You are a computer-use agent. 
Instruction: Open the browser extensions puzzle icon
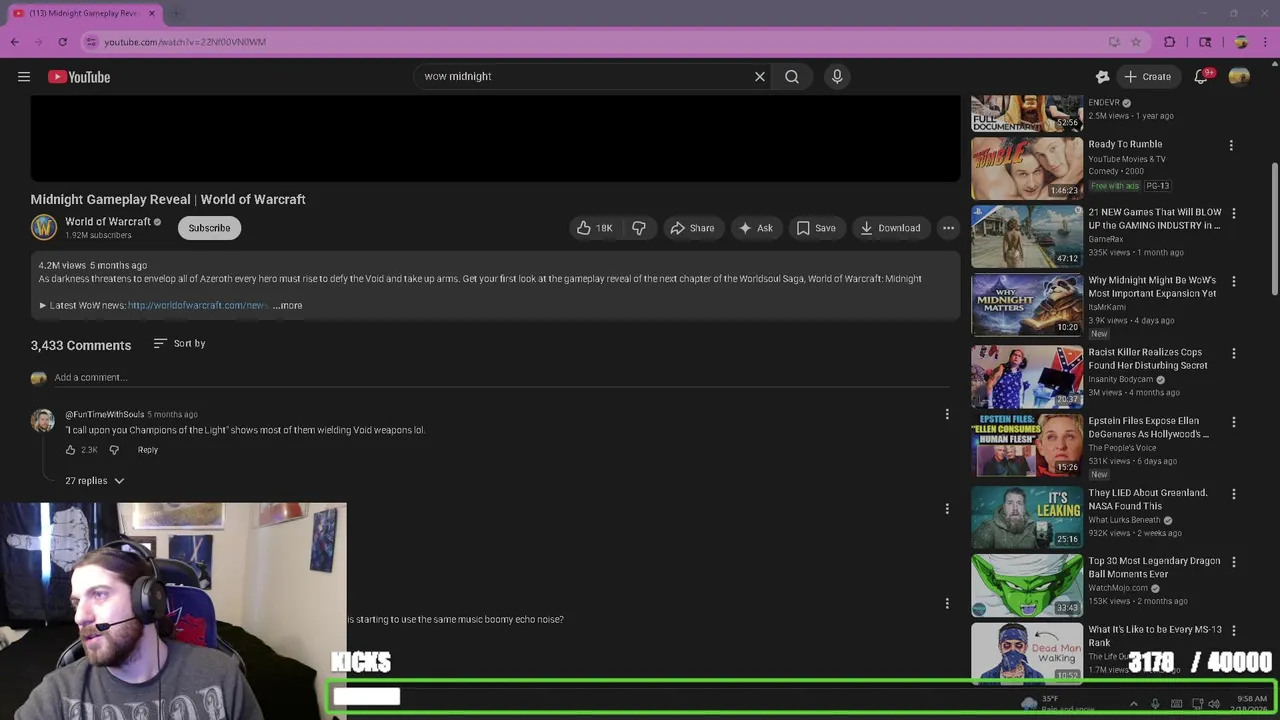tap(1170, 42)
